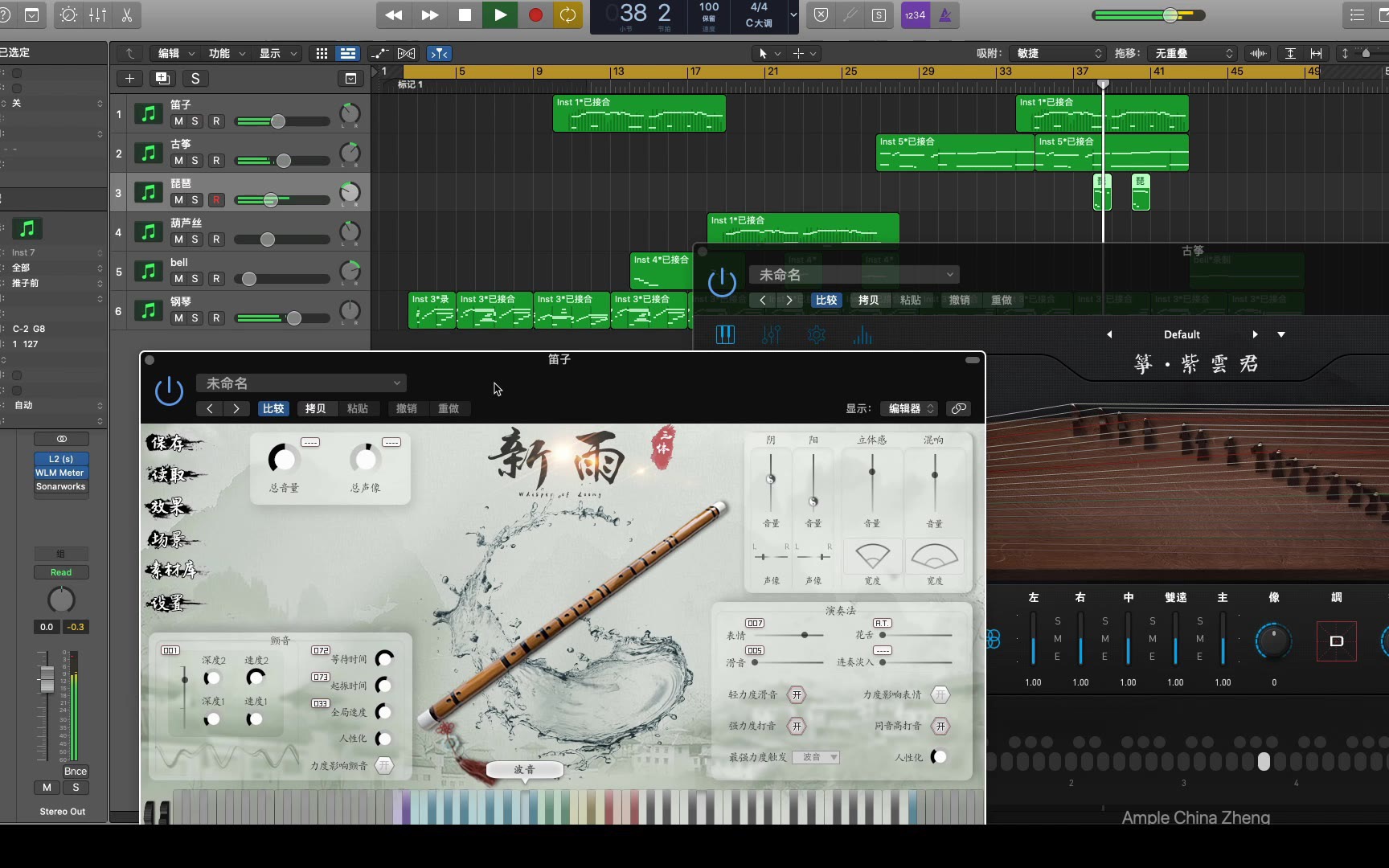Screen dimensions: 1389x868
Task: Click the piano keys tab icon in Zheng plugin
Action: pos(725,334)
